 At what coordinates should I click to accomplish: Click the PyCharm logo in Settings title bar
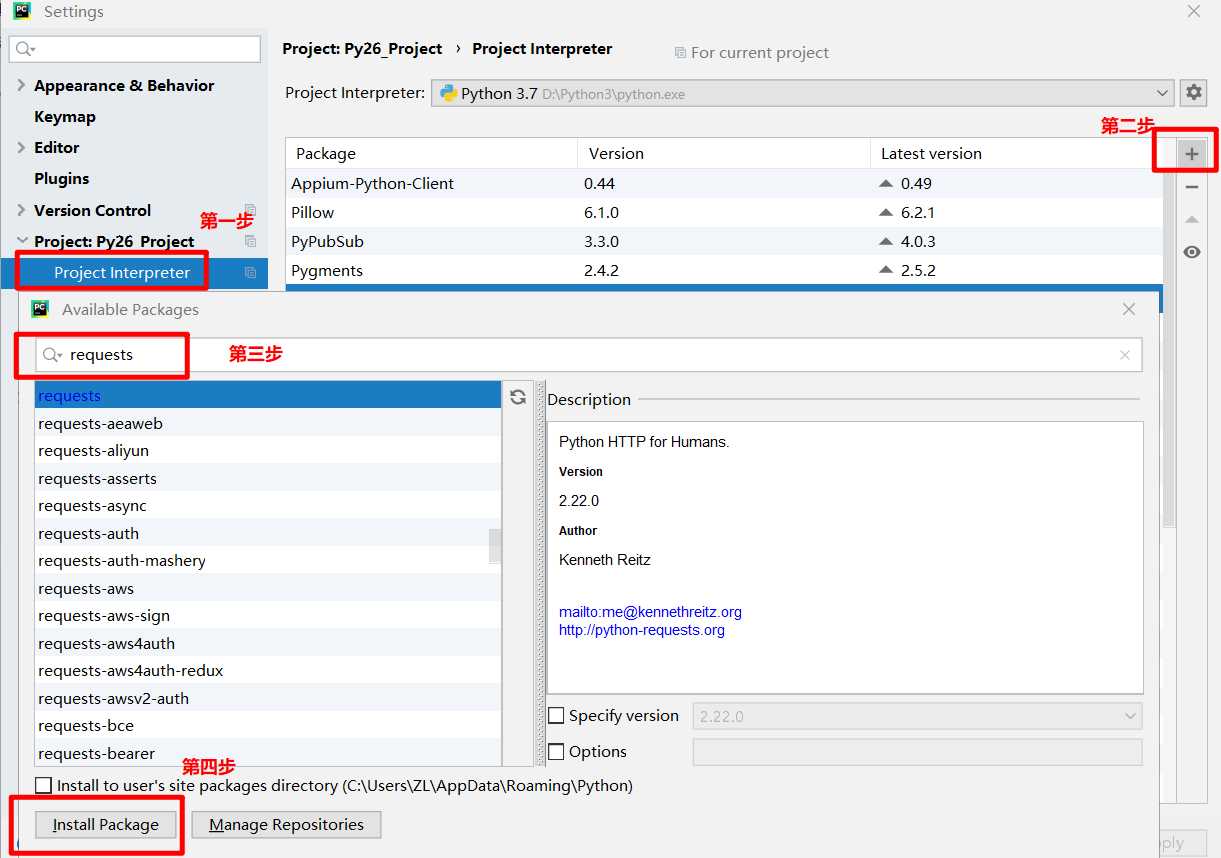[22, 11]
